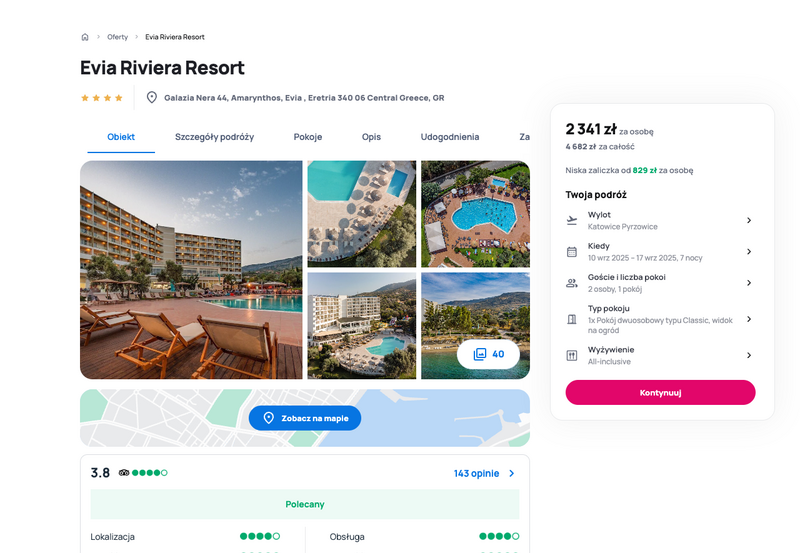Click the room type door icon
The image size is (800, 553).
pyautogui.click(x=572, y=319)
